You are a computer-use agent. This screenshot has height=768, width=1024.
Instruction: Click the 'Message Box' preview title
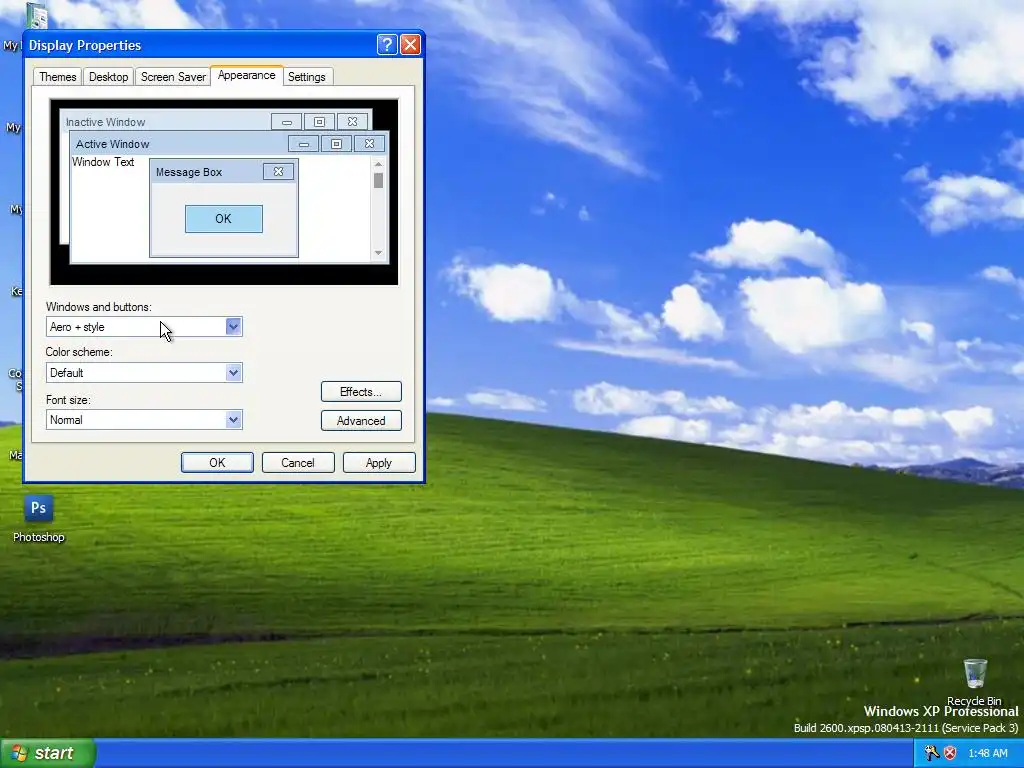coord(189,172)
